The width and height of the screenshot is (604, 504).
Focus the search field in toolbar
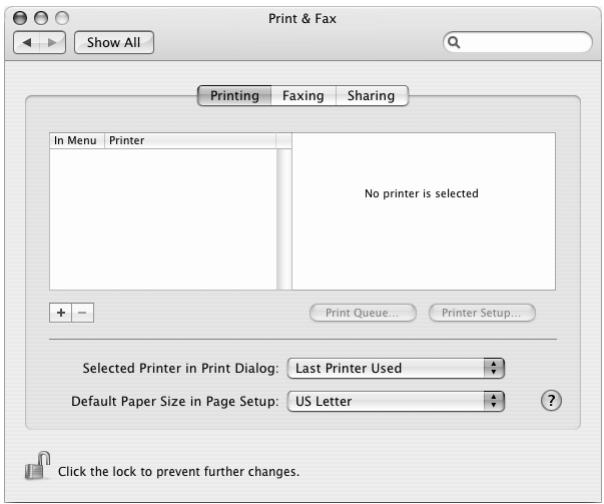coord(518,42)
